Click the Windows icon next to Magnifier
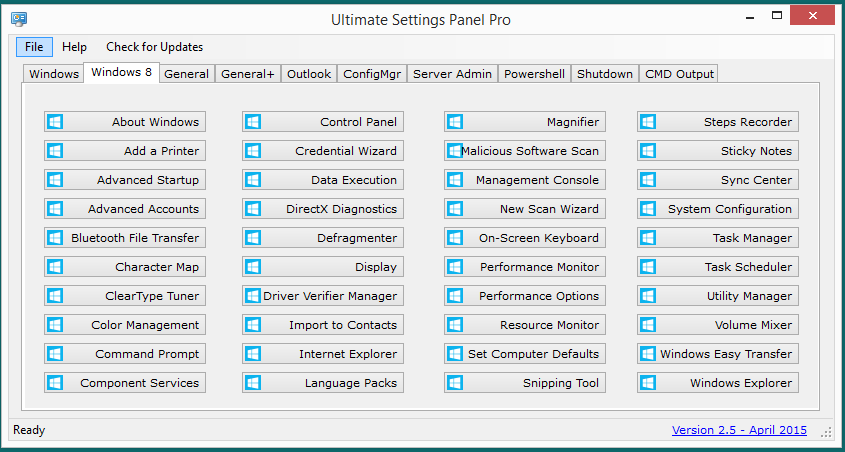This screenshot has width=845, height=452. (455, 122)
